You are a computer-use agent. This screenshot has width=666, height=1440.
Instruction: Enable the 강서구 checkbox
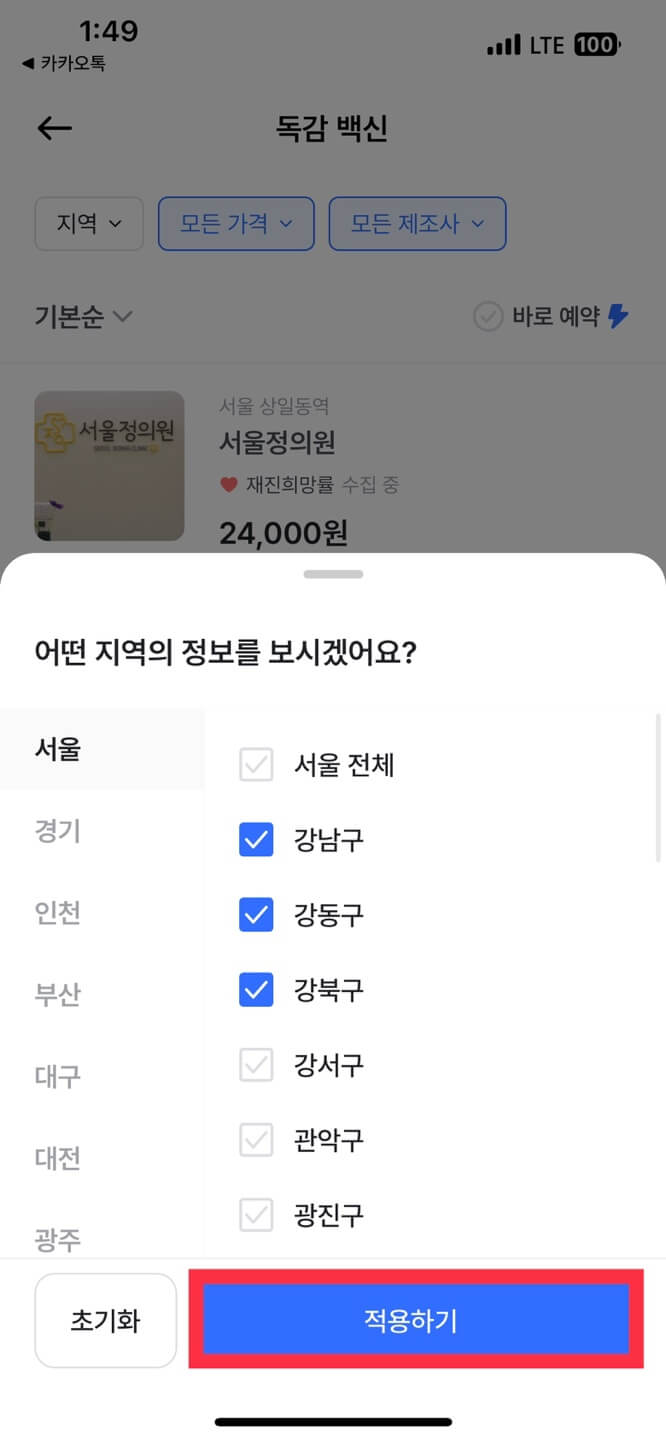(256, 1065)
